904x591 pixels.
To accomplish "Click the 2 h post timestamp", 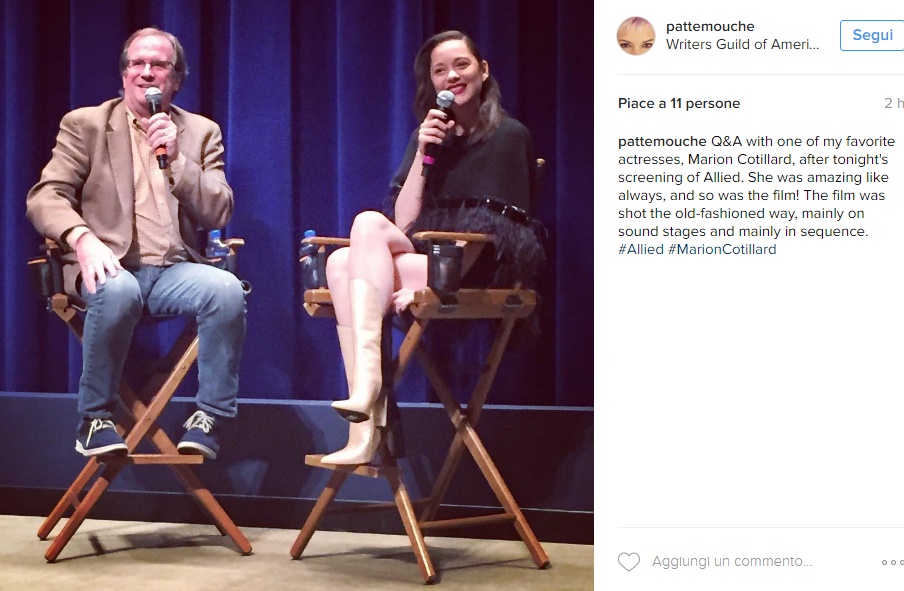I will click(x=894, y=103).
